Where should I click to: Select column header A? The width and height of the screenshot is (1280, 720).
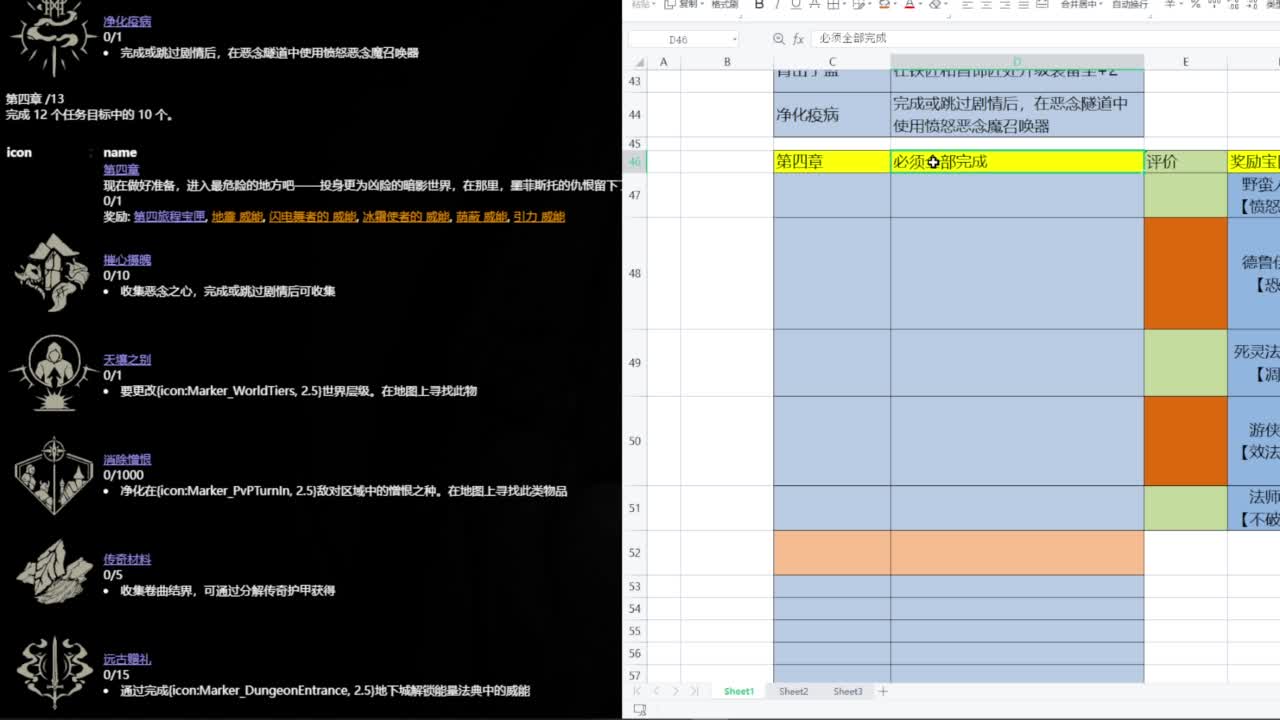[663, 62]
